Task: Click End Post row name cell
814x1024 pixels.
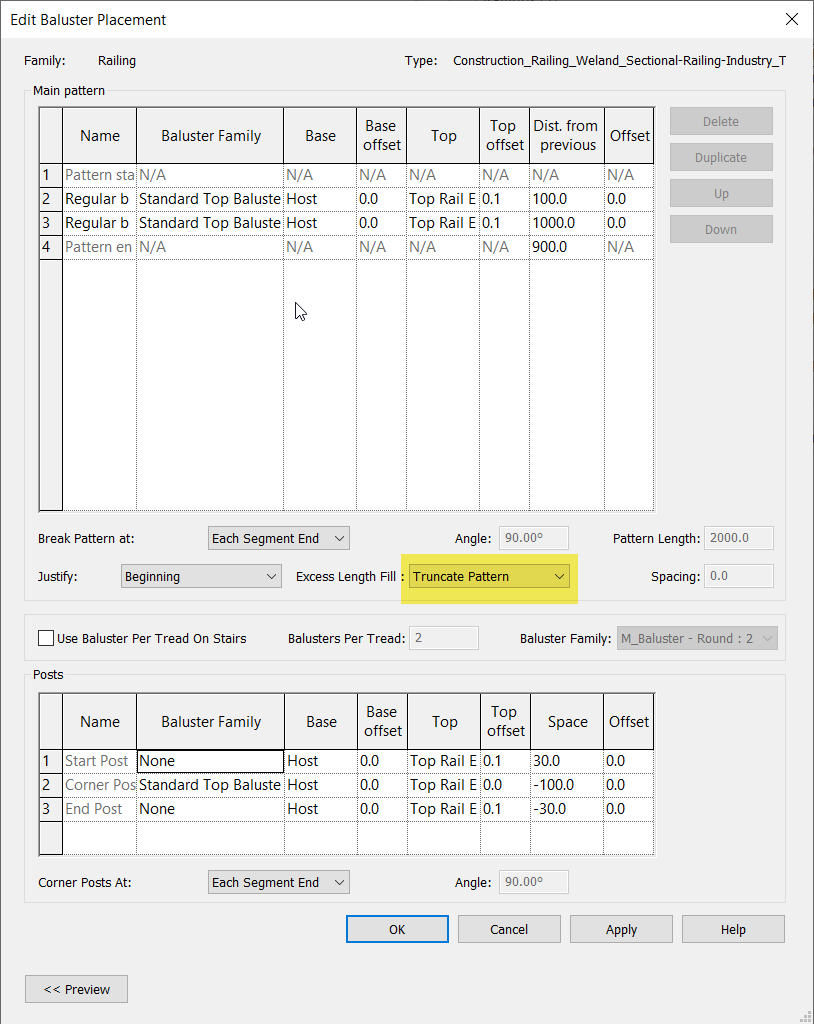Action: click(x=99, y=809)
